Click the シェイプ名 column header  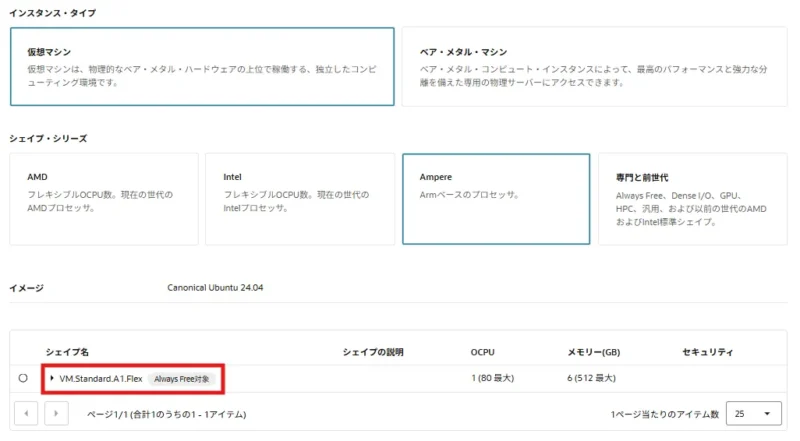67,352
